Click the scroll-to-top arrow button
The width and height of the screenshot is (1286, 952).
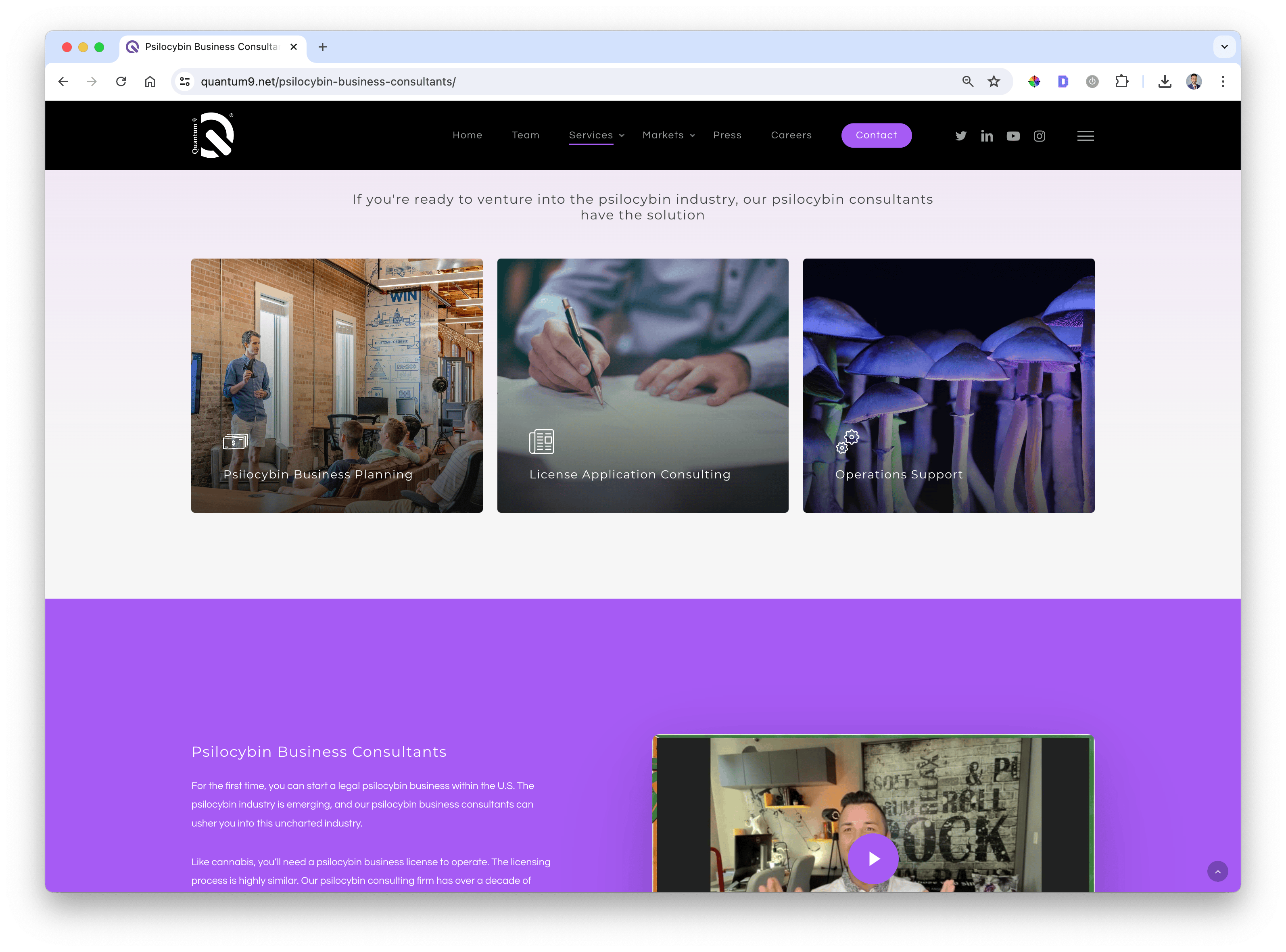coord(1217,871)
